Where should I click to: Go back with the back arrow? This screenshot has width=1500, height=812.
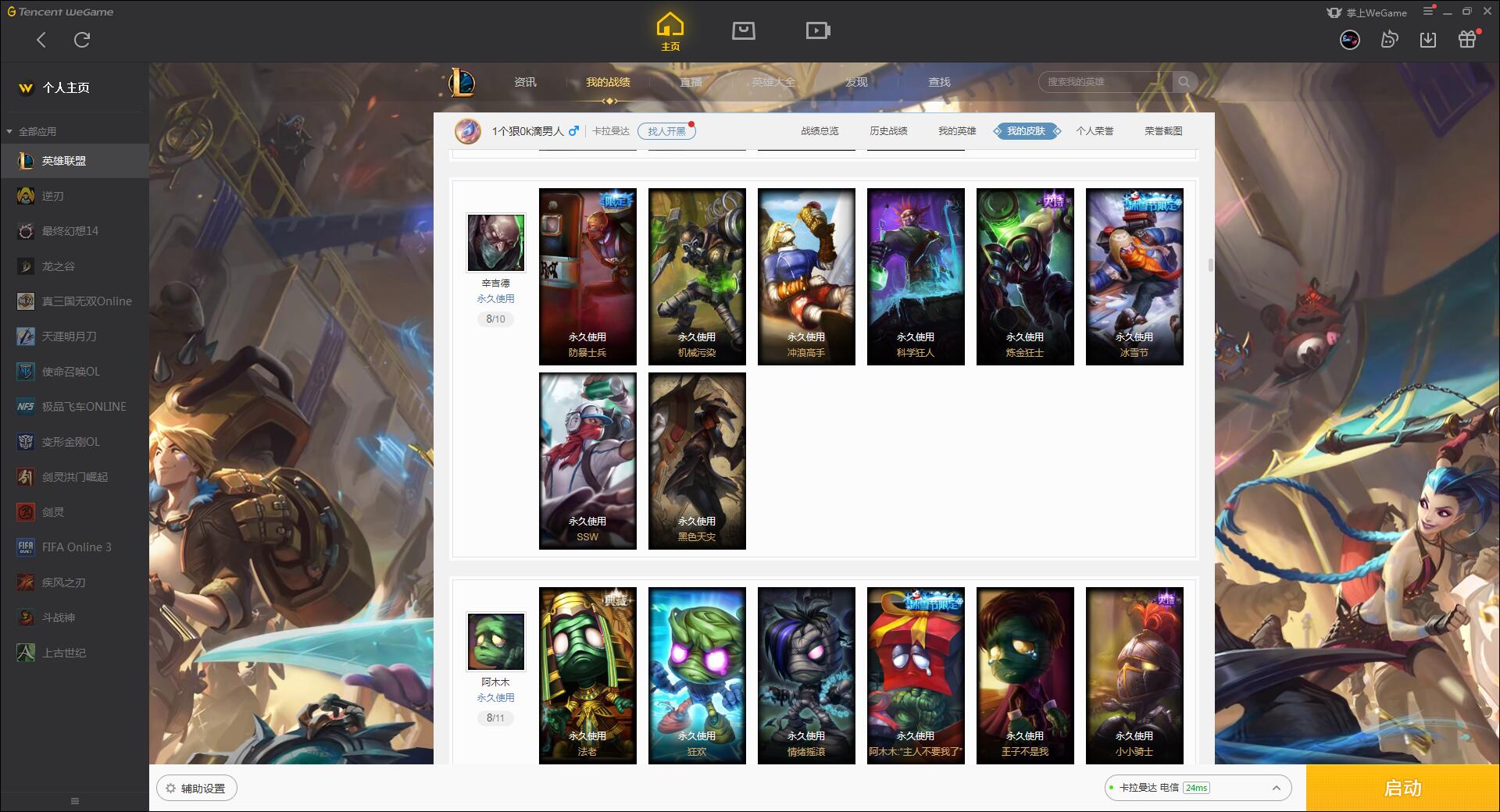(41, 40)
